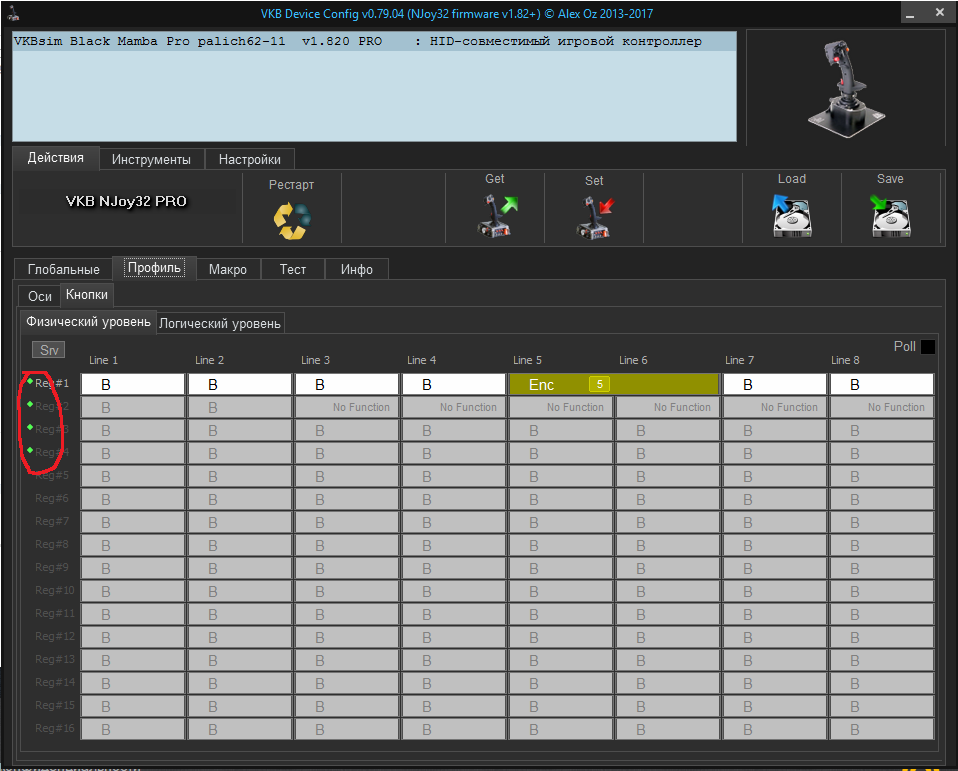This screenshot has height=771, width=958.
Task: Click the Line 5 column header
Action: pyautogui.click(x=527, y=360)
